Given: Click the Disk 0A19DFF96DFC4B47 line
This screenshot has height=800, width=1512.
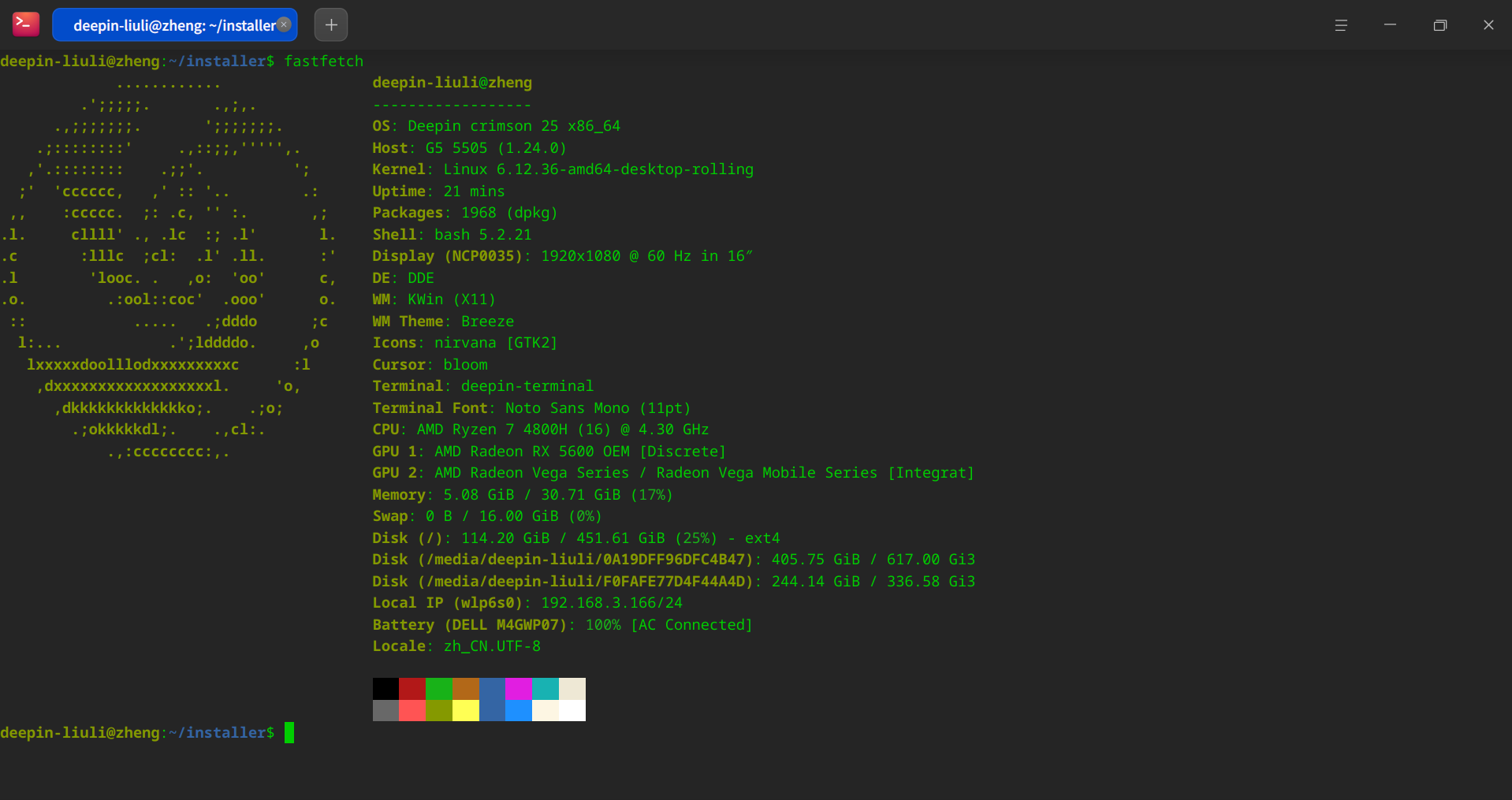Looking at the screenshot, I should [x=674, y=560].
